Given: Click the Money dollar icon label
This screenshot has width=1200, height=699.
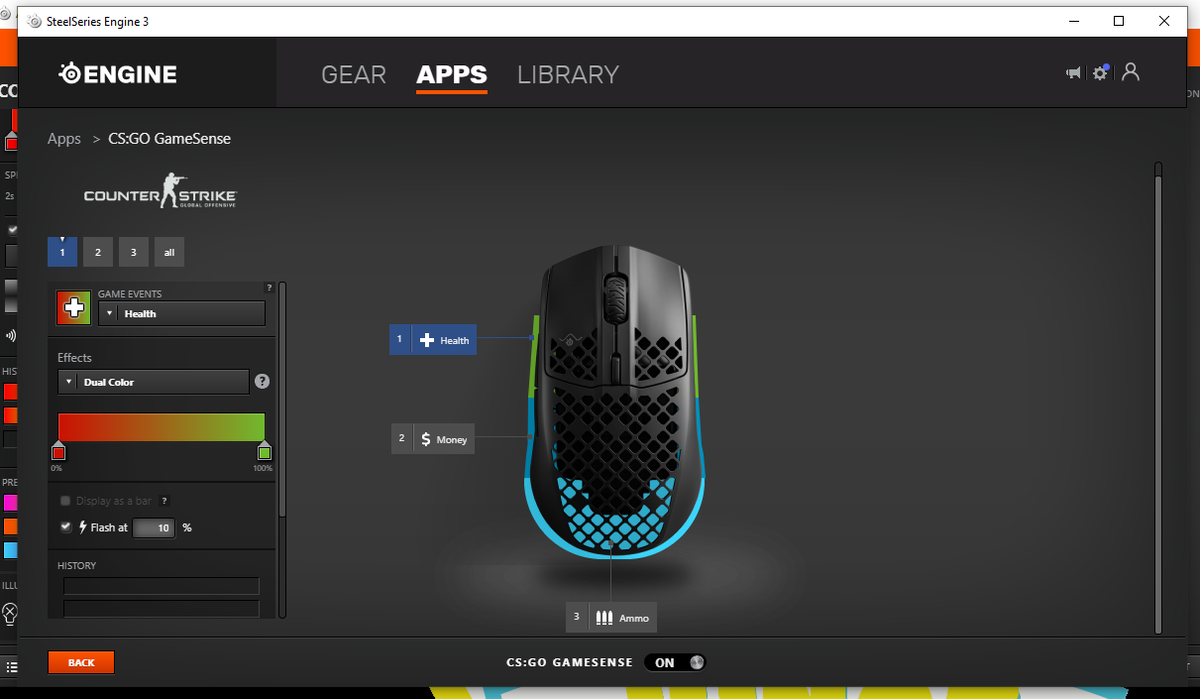Looking at the screenshot, I should [427, 439].
